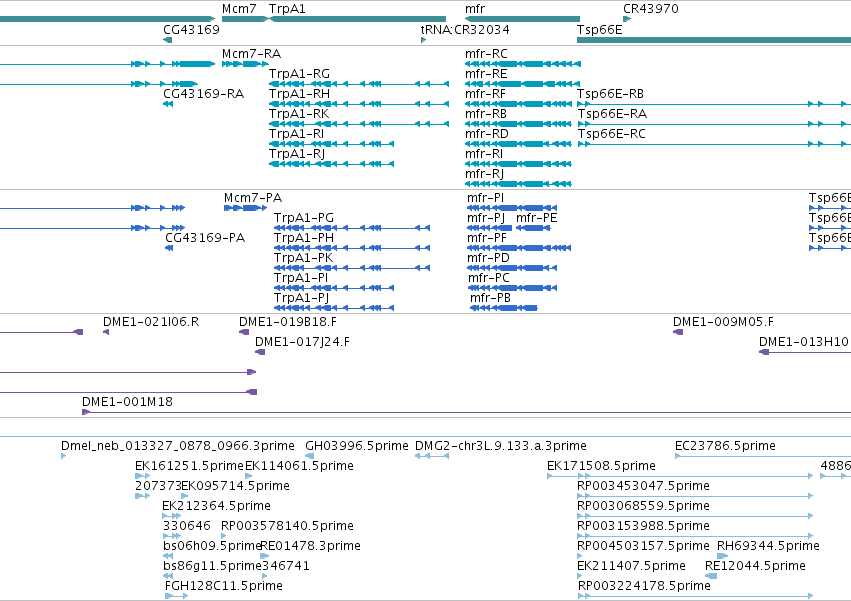Click the CG43169-PA protein label
851x601 pixels.
(205, 238)
